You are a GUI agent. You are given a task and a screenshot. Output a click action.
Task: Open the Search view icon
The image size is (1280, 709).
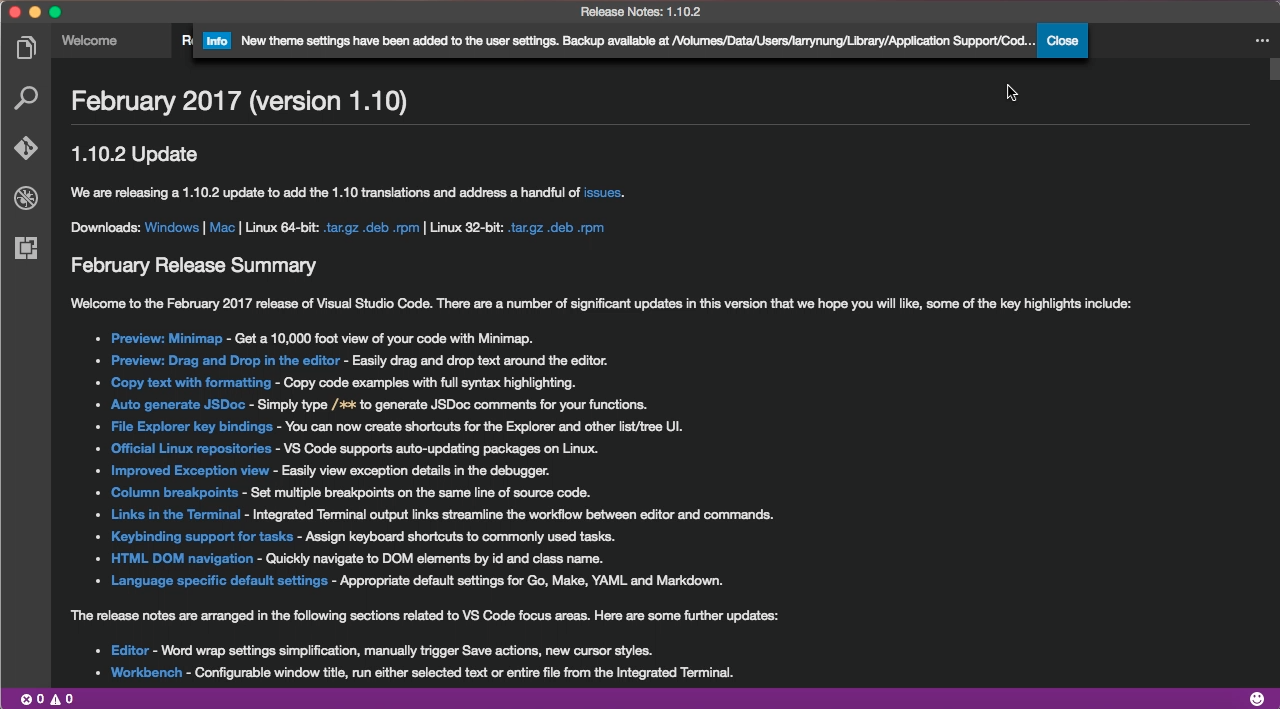coord(26,97)
